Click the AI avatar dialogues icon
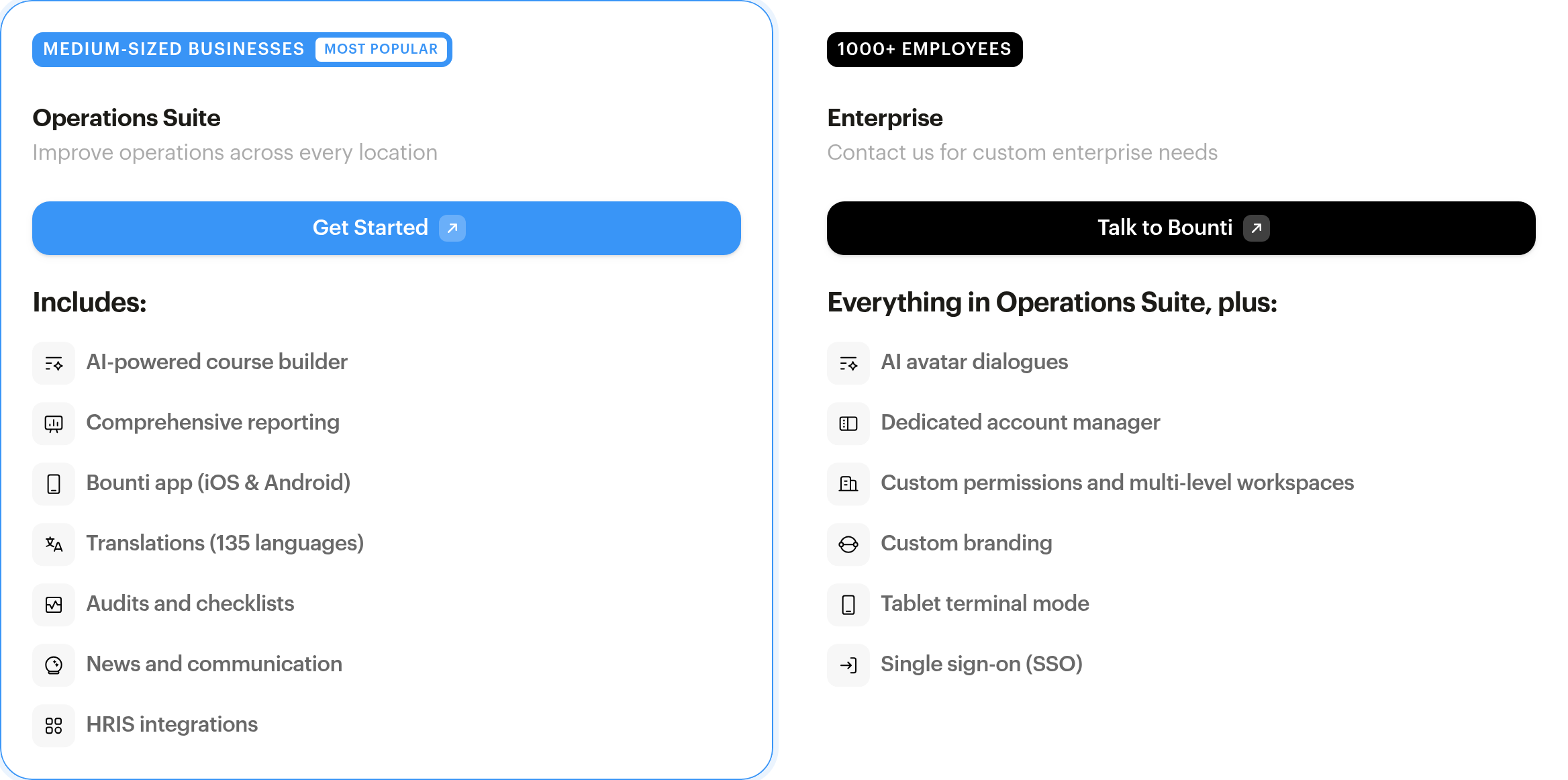This screenshot has height=780, width=1568. point(848,363)
